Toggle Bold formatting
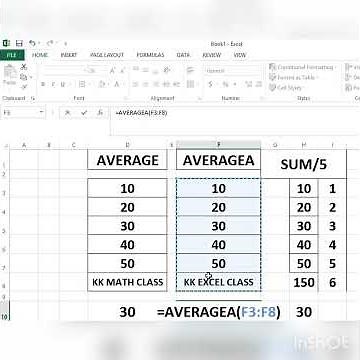360x360 pixels. (x=43, y=85)
